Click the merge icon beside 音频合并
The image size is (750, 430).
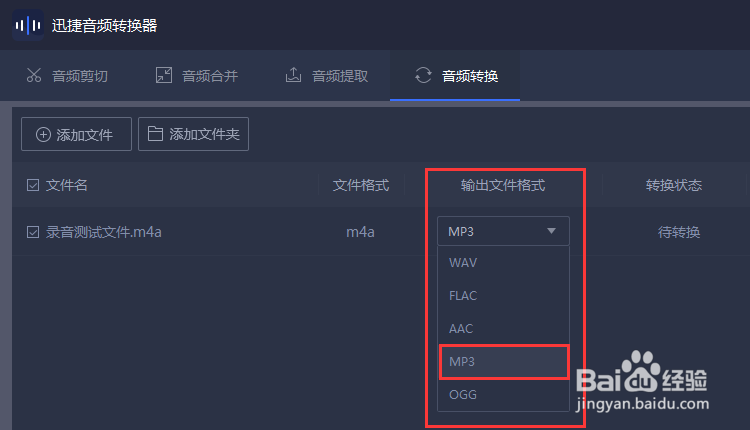[164, 75]
